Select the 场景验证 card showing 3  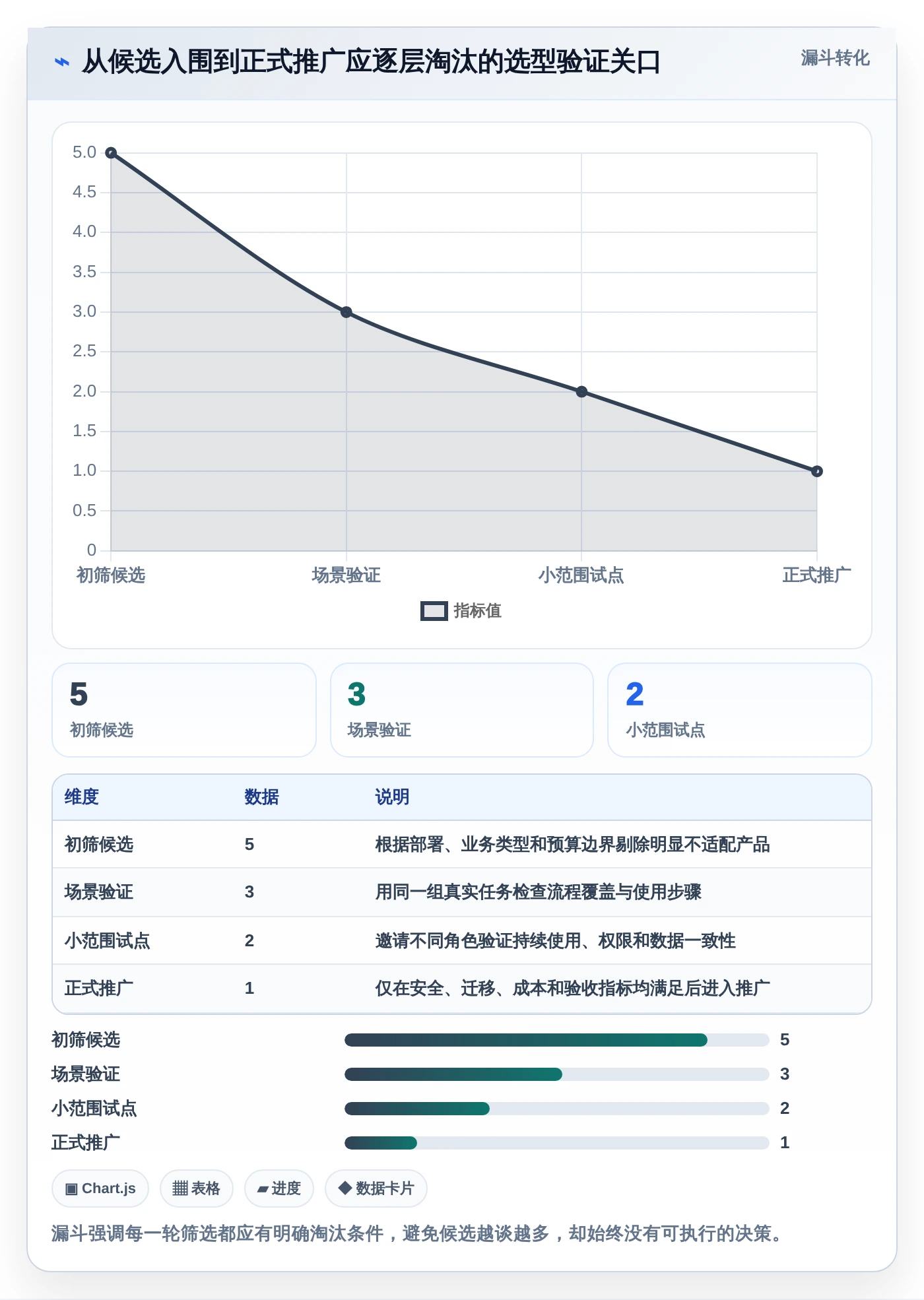pyautogui.click(x=462, y=710)
